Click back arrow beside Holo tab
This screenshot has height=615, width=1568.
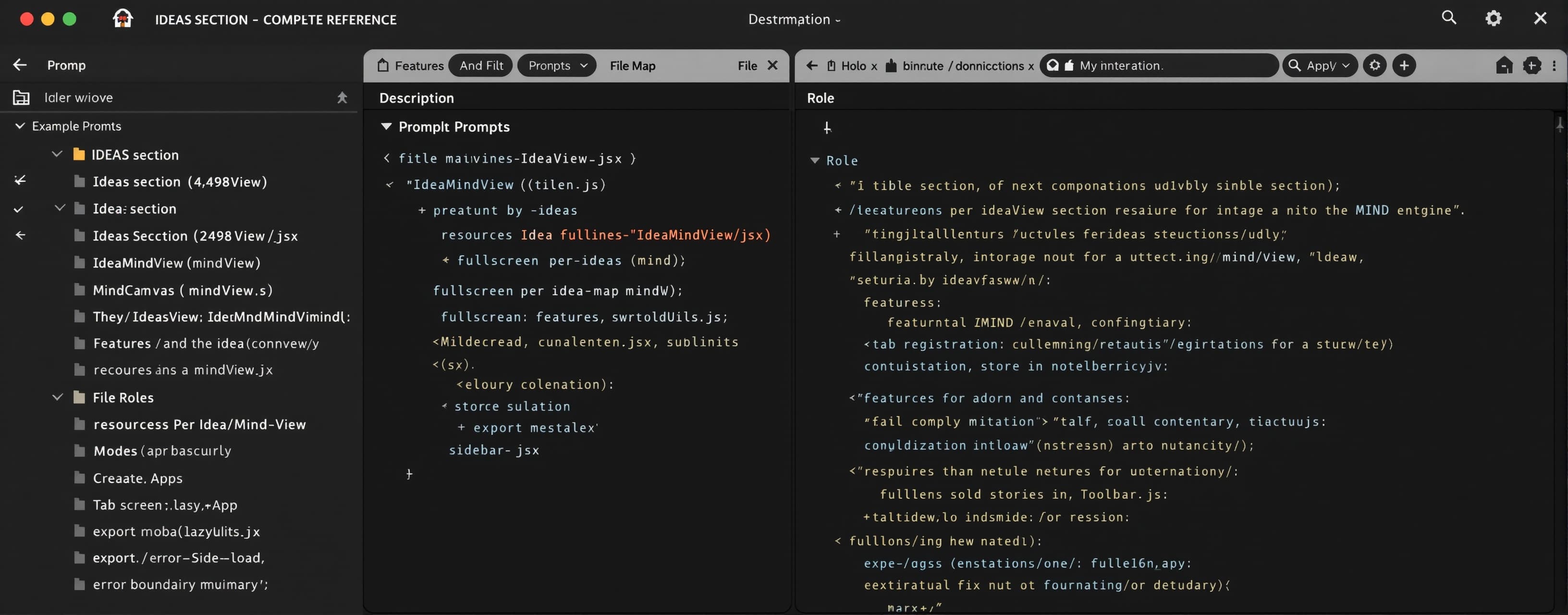811,65
